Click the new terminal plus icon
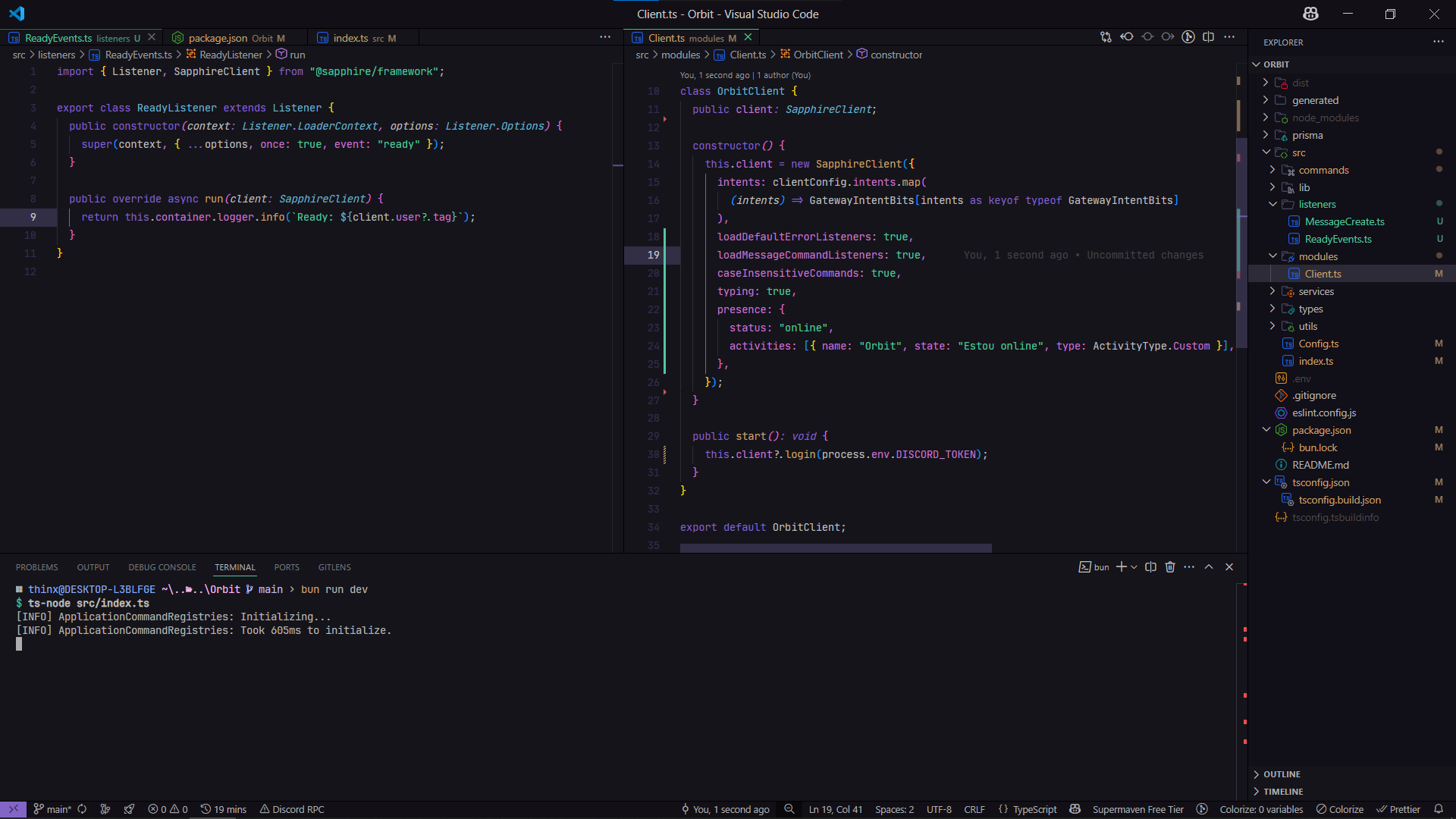 tap(1121, 567)
